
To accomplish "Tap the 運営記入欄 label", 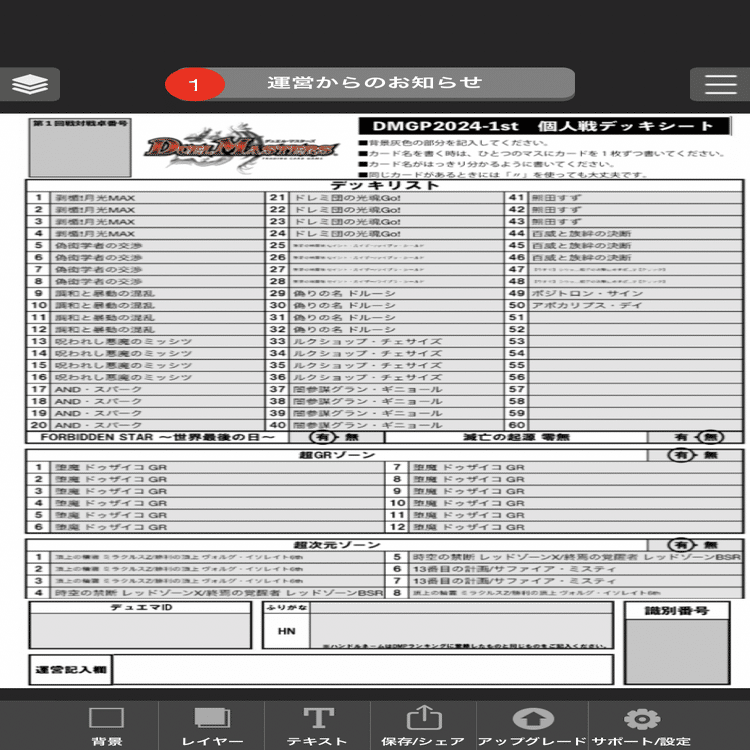I will coord(71,670).
